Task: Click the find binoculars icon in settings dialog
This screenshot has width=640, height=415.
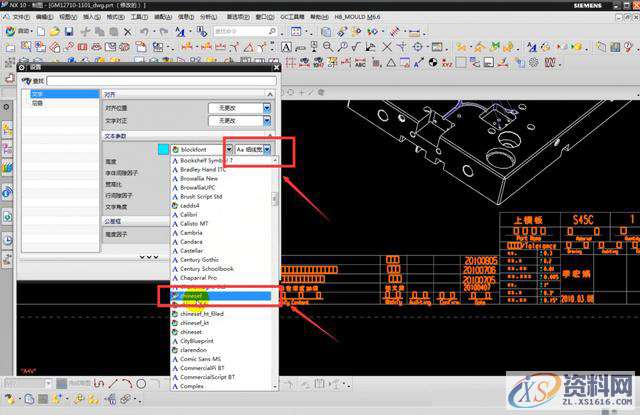Action: click(27, 80)
